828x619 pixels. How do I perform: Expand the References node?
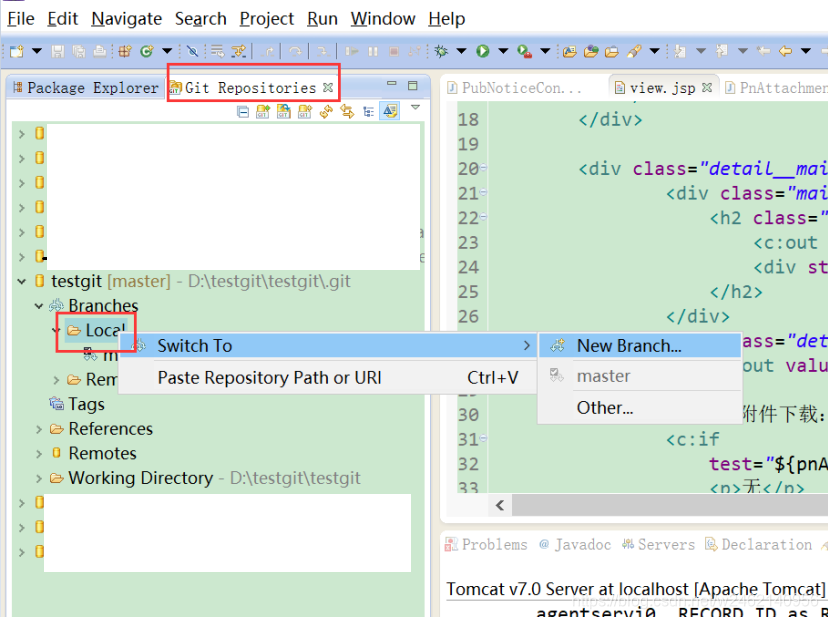pos(39,429)
